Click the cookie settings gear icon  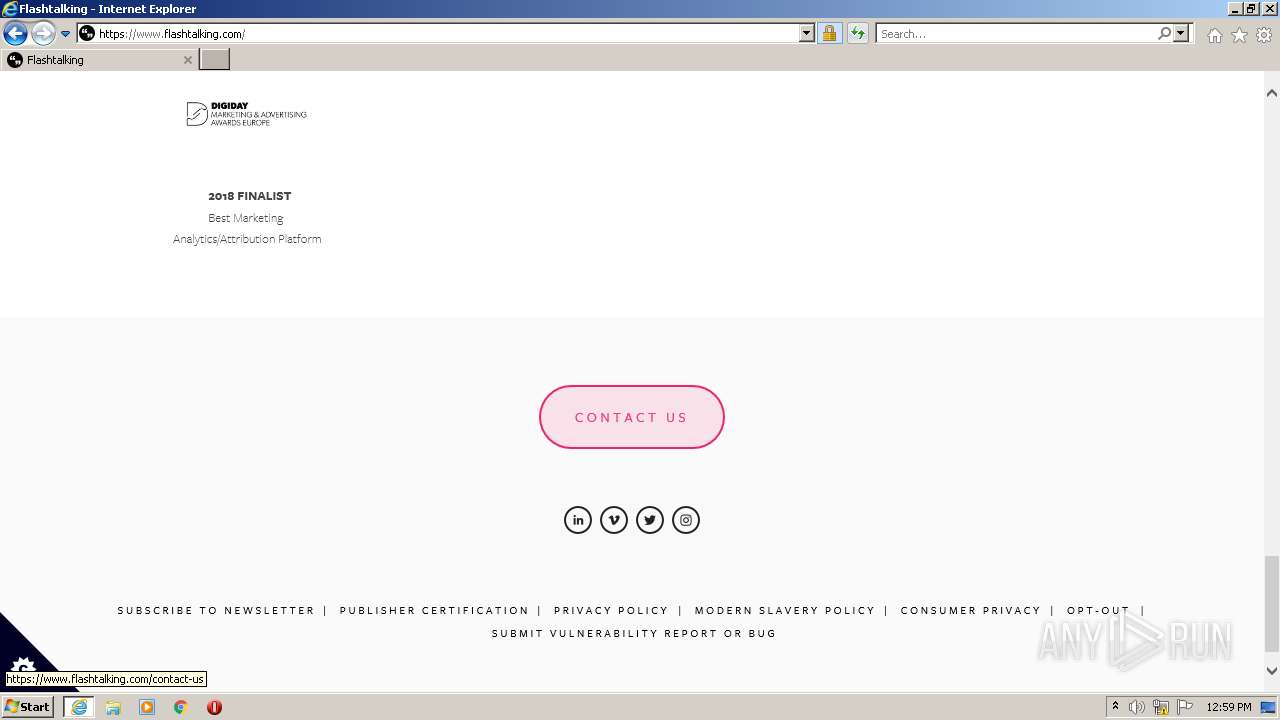click(22, 665)
